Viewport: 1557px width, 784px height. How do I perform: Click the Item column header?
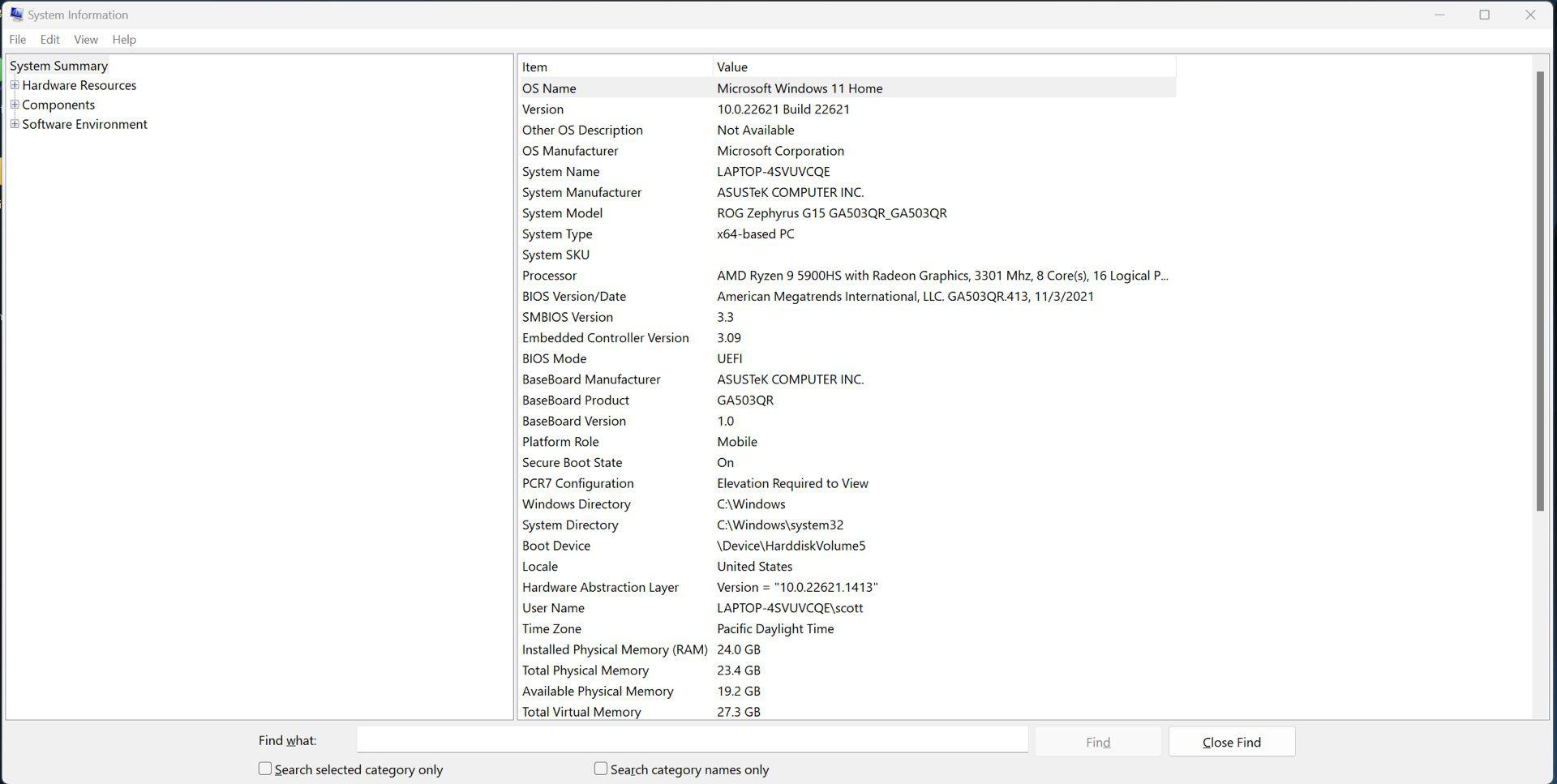point(616,66)
